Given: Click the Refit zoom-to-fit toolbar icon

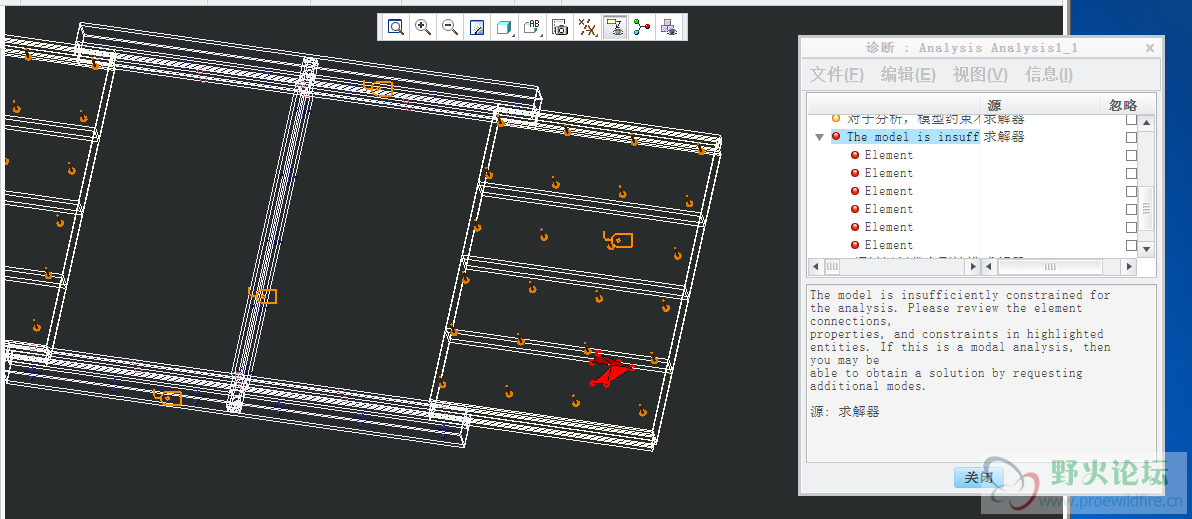Looking at the screenshot, I should 396,27.
